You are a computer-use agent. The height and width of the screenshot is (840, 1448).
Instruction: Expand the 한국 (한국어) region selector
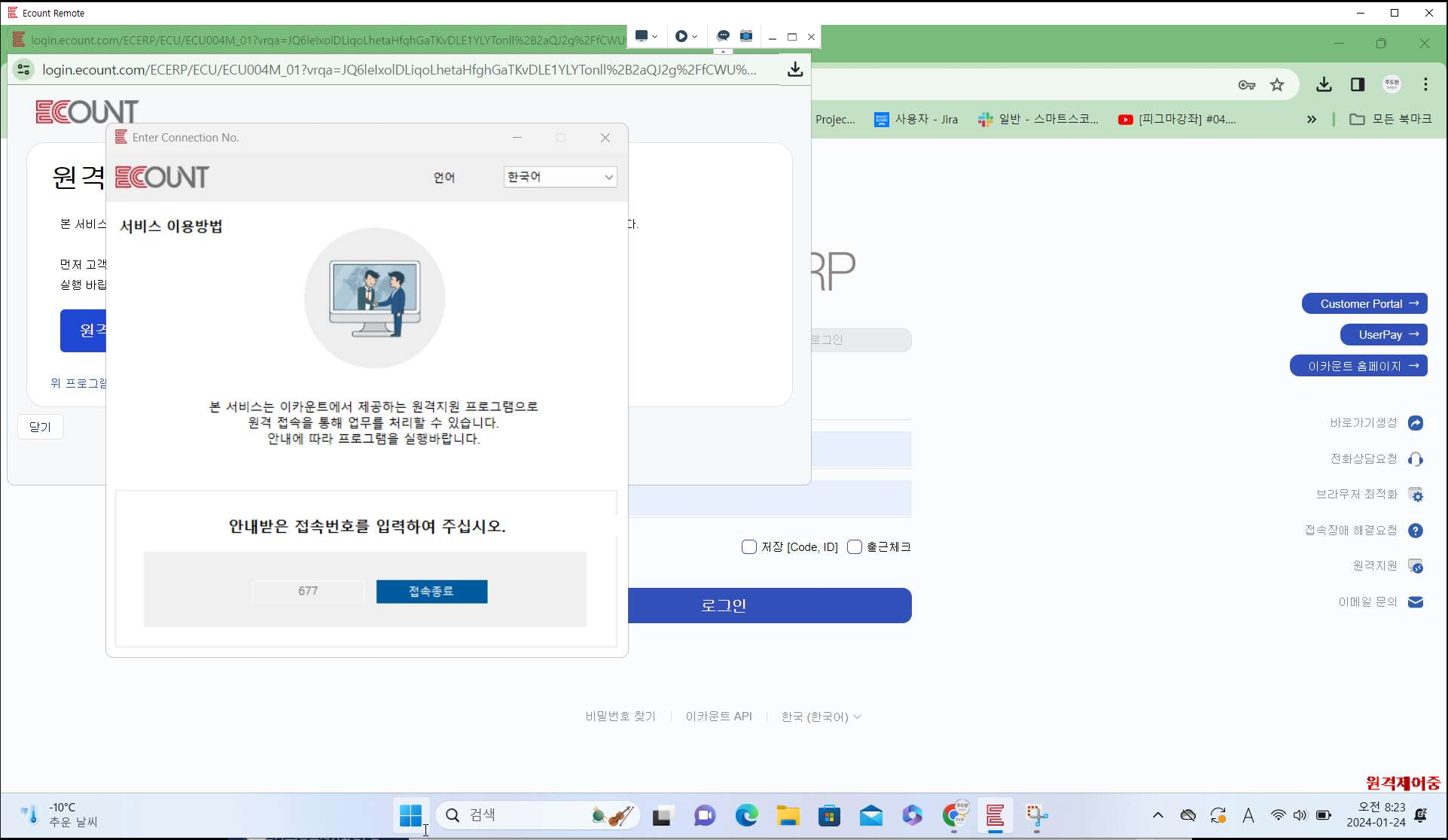pyautogui.click(x=820, y=717)
